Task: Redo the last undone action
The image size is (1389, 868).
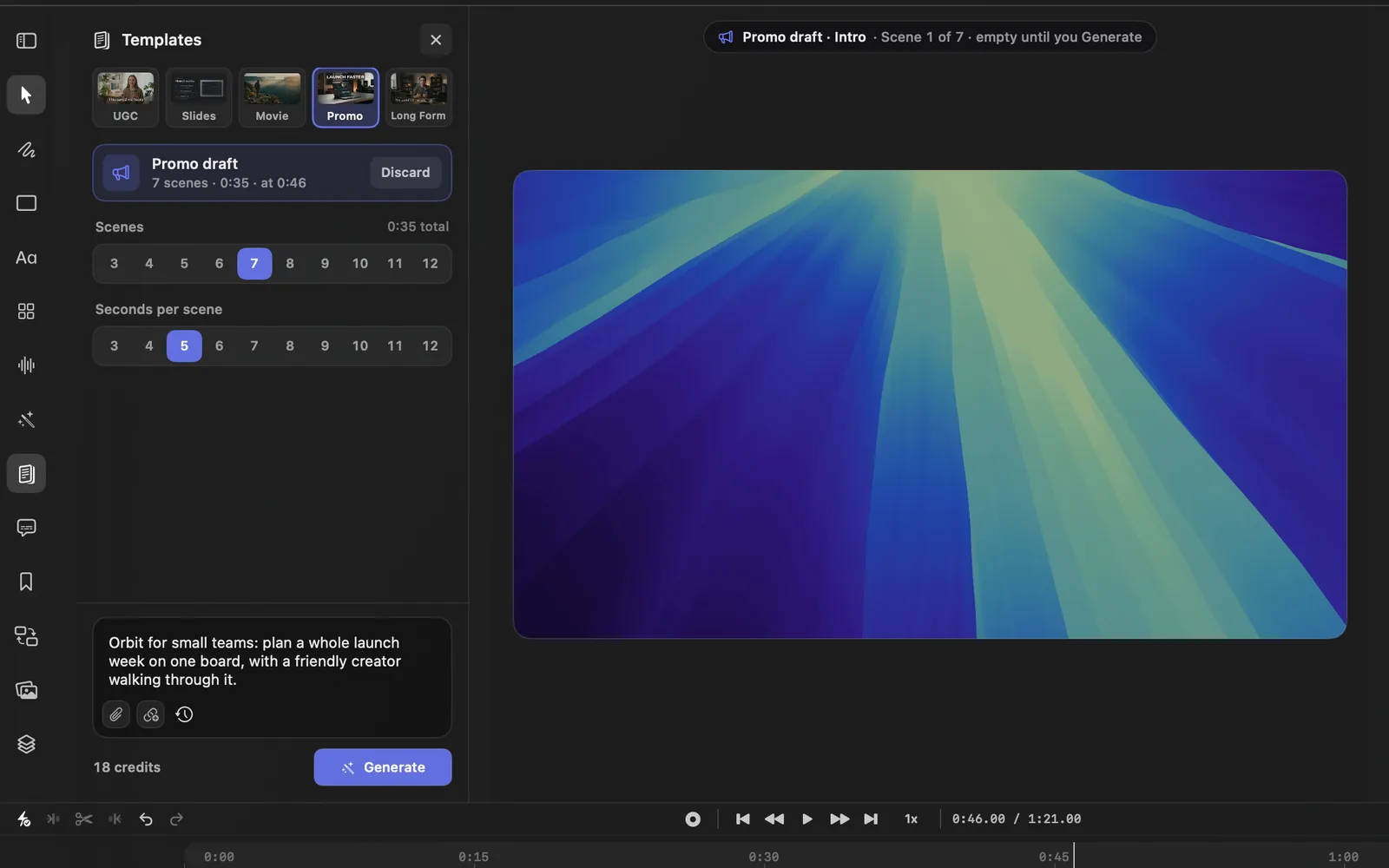Action: [176, 819]
